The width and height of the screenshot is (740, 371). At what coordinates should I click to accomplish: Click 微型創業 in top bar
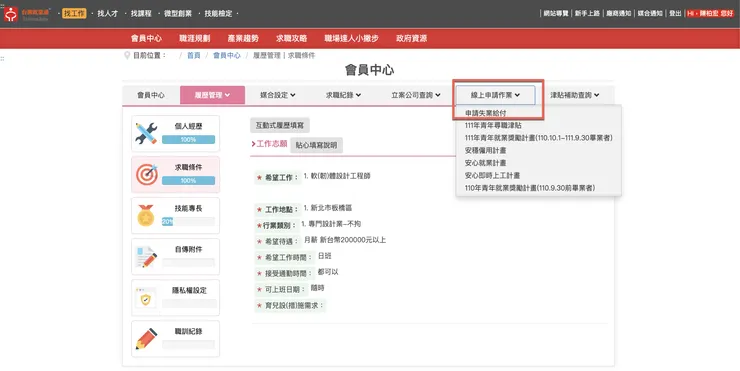click(178, 14)
